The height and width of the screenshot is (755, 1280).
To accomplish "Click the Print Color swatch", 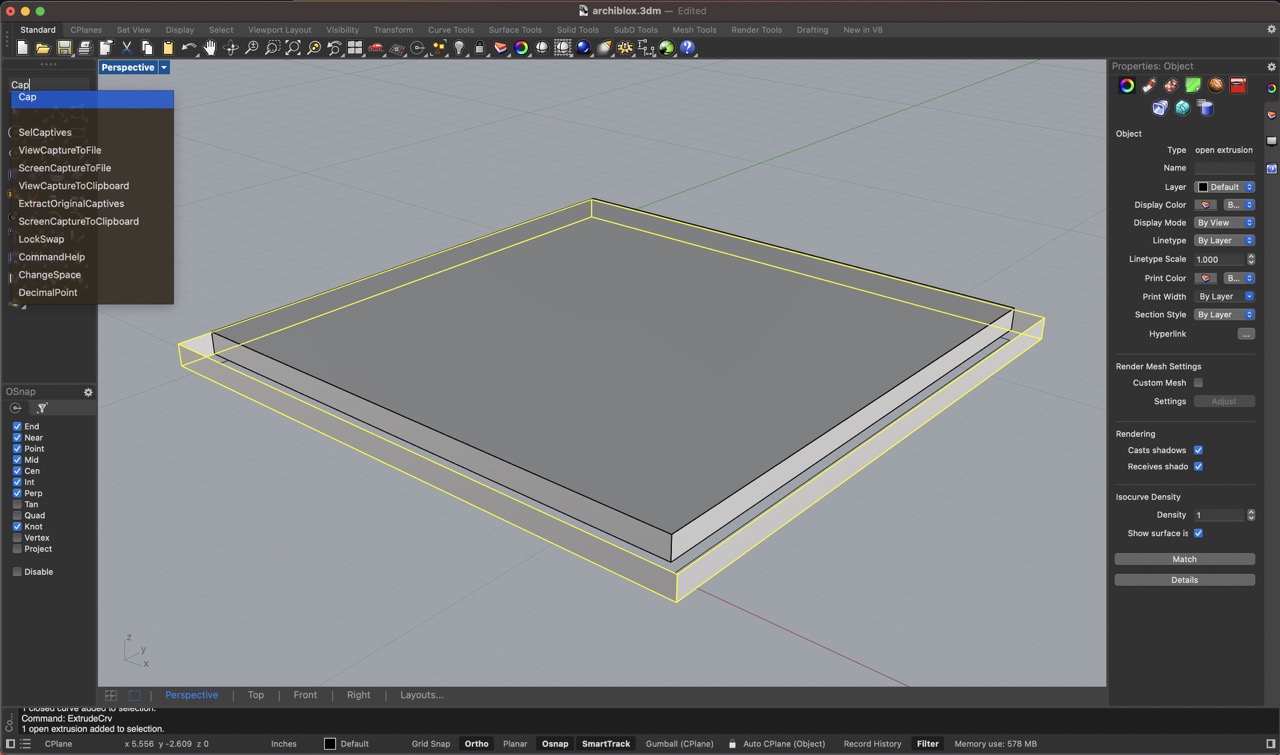I will [x=1206, y=278].
